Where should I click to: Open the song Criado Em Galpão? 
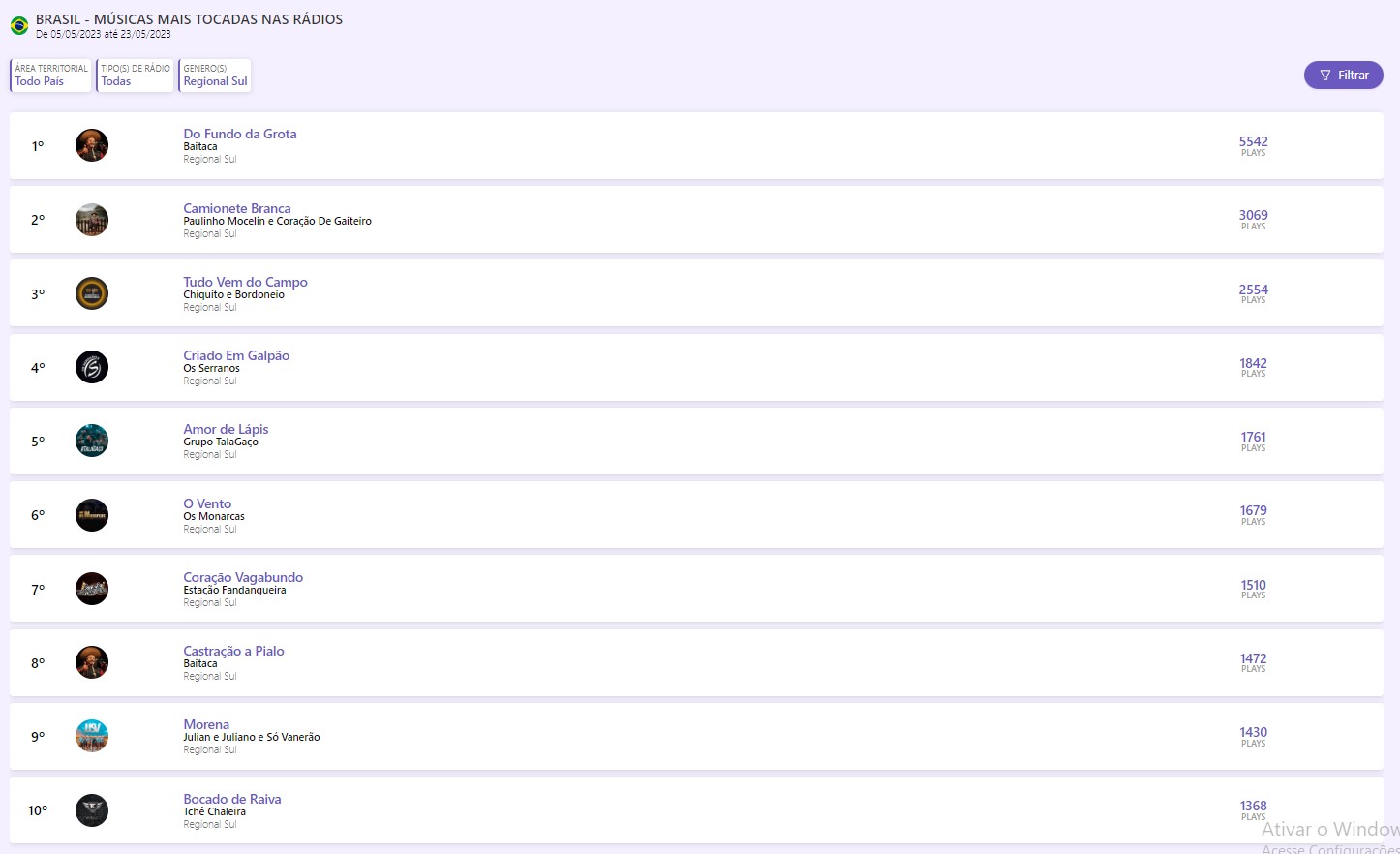[x=236, y=355]
